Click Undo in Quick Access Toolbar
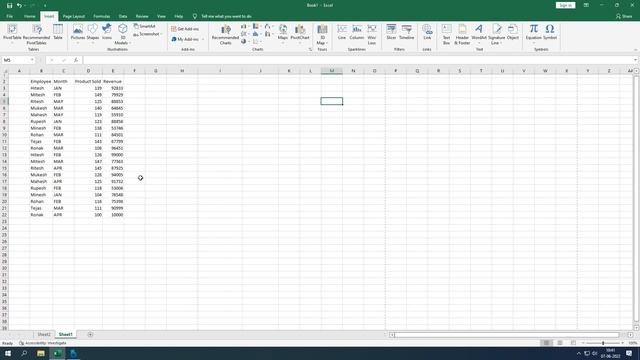The height and width of the screenshot is (360, 640). click(x=19, y=5)
